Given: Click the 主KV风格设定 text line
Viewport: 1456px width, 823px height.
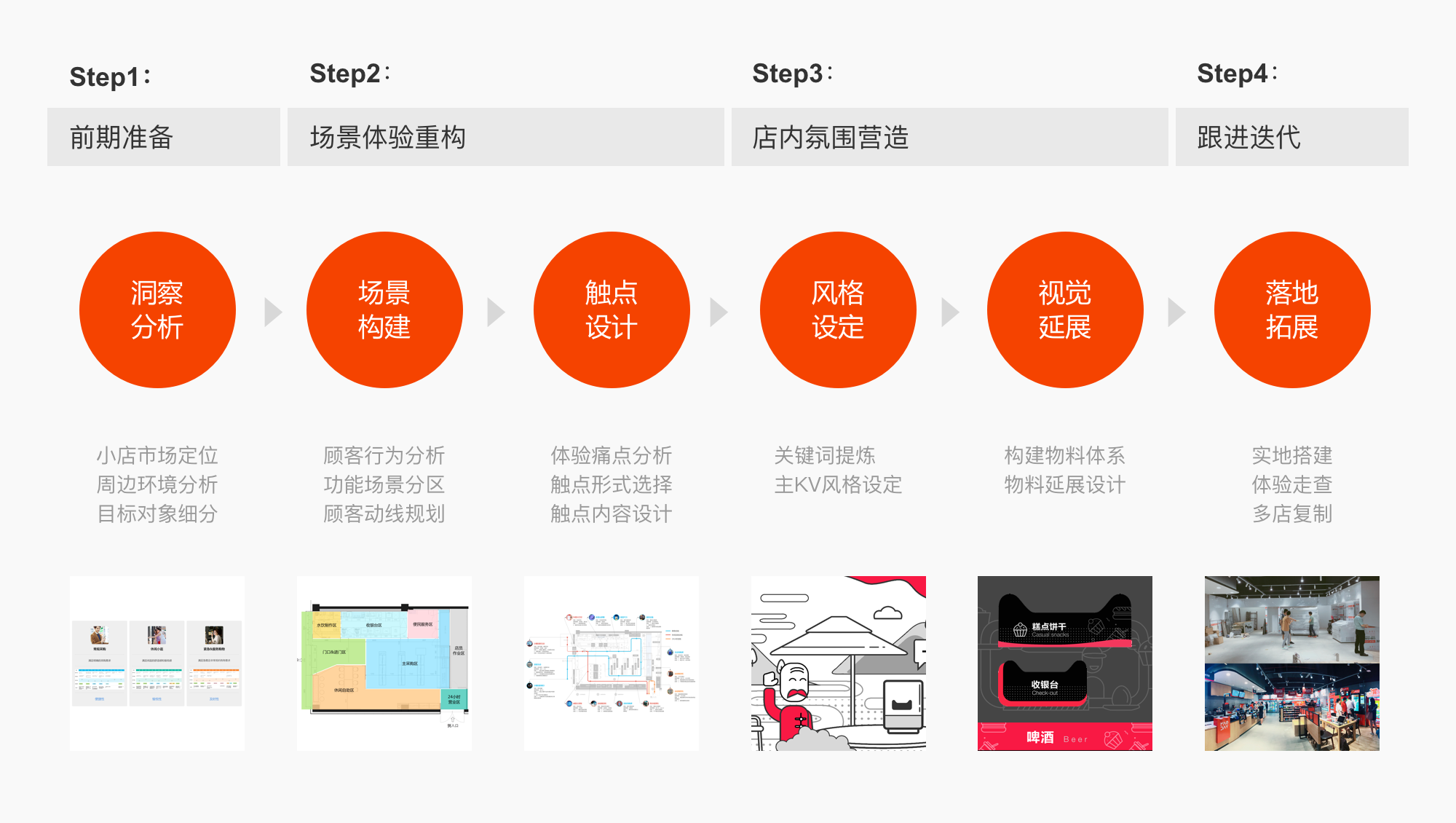Looking at the screenshot, I should 838,484.
